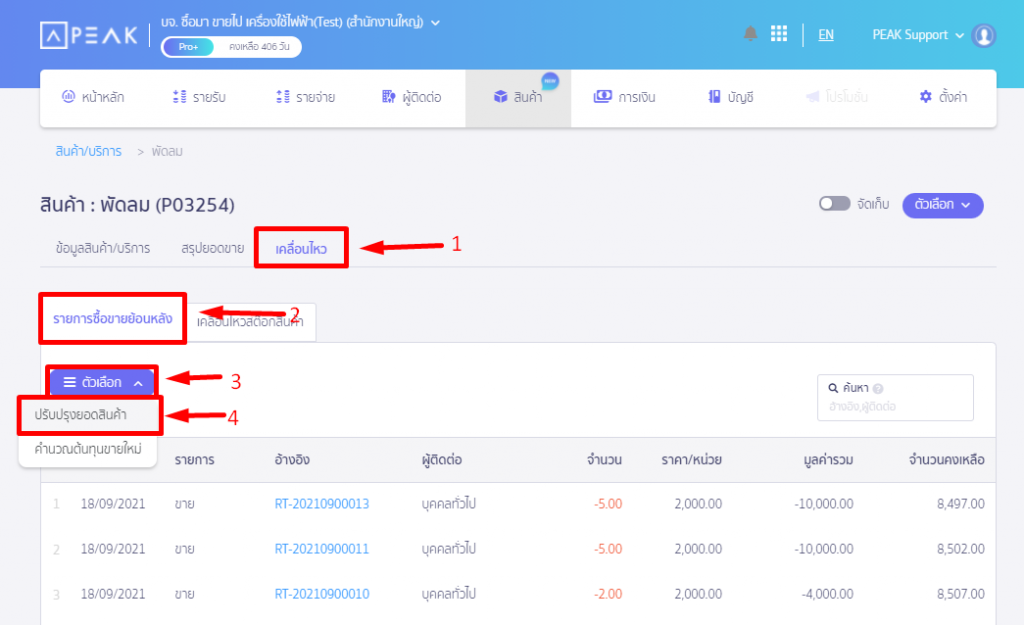Open the บัญชี menu
Viewport: 1024px width, 625px height.
pos(731,97)
